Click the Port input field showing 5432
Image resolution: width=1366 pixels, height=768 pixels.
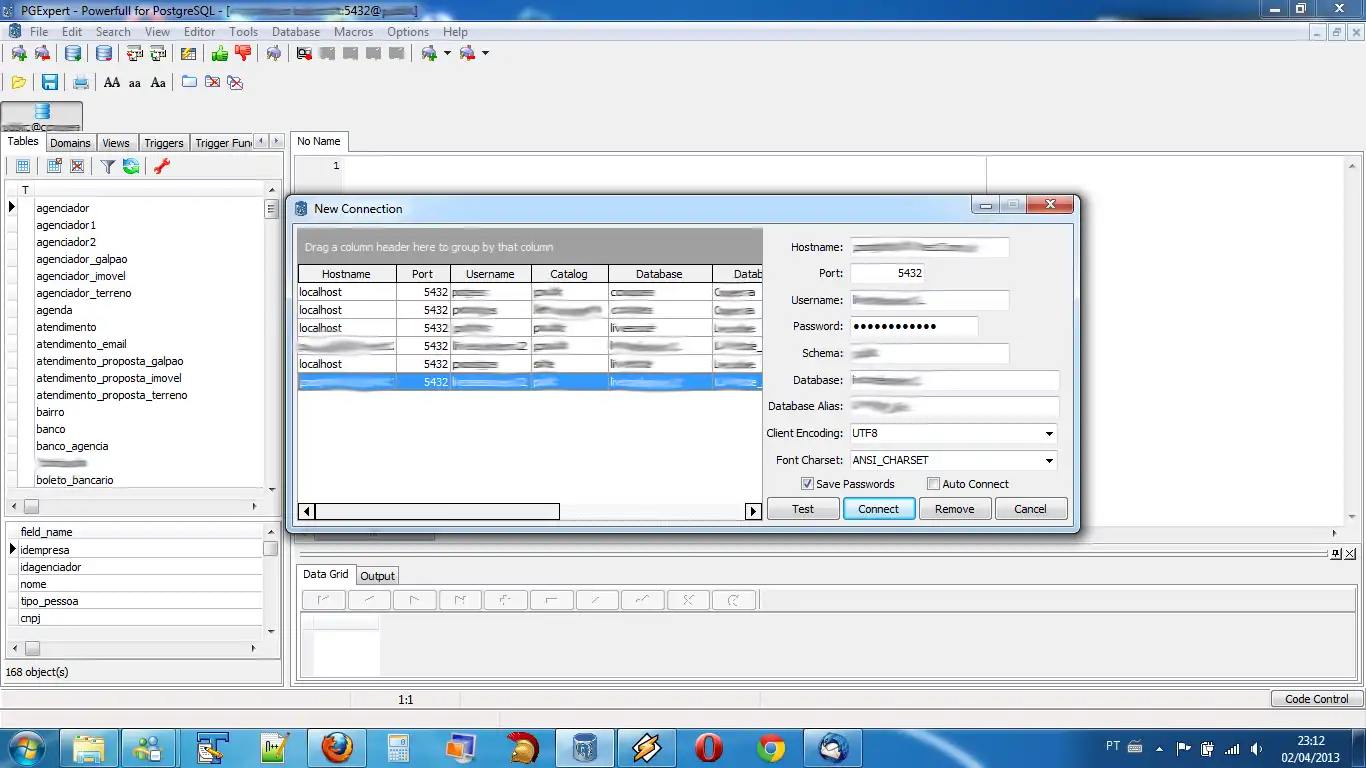887,273
